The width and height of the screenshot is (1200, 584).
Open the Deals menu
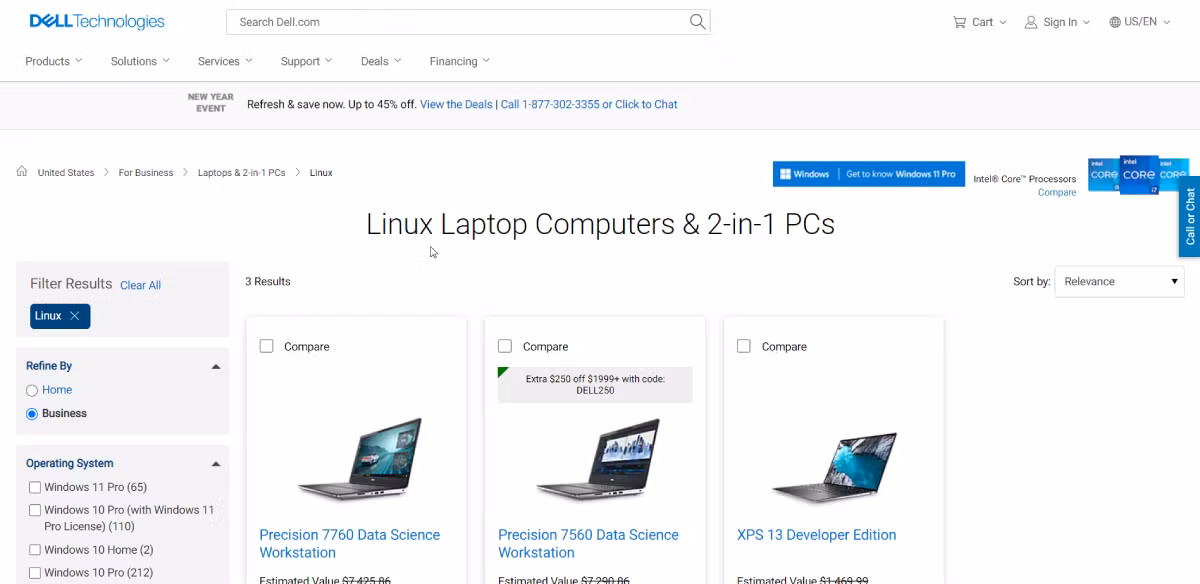coord(381,61)
